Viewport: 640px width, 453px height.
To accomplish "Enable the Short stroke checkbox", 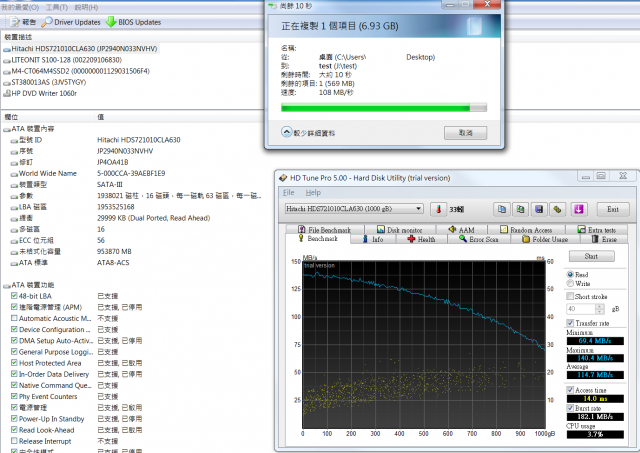I will (x=571, y=297).
